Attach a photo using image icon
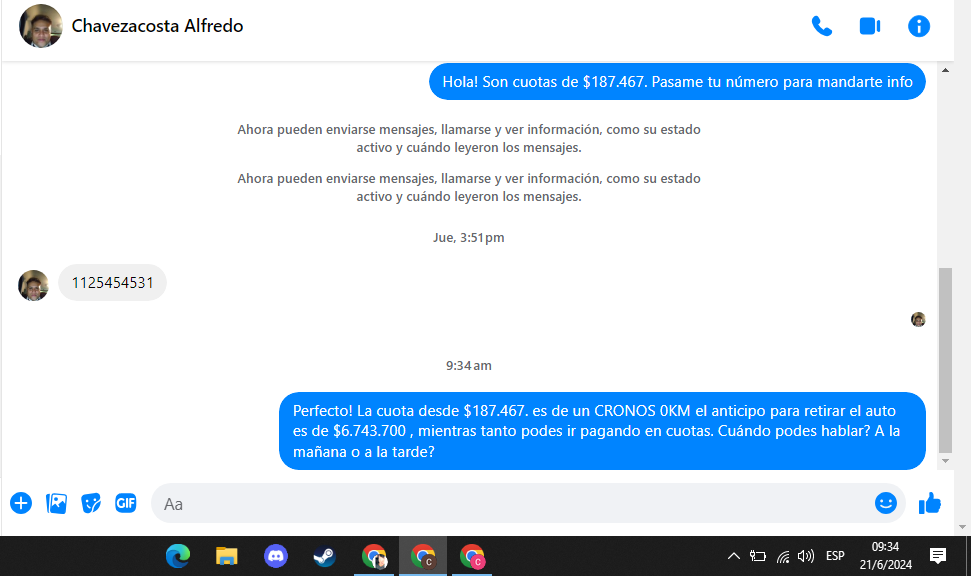971x576 pixels. click(x=56, y=503)
